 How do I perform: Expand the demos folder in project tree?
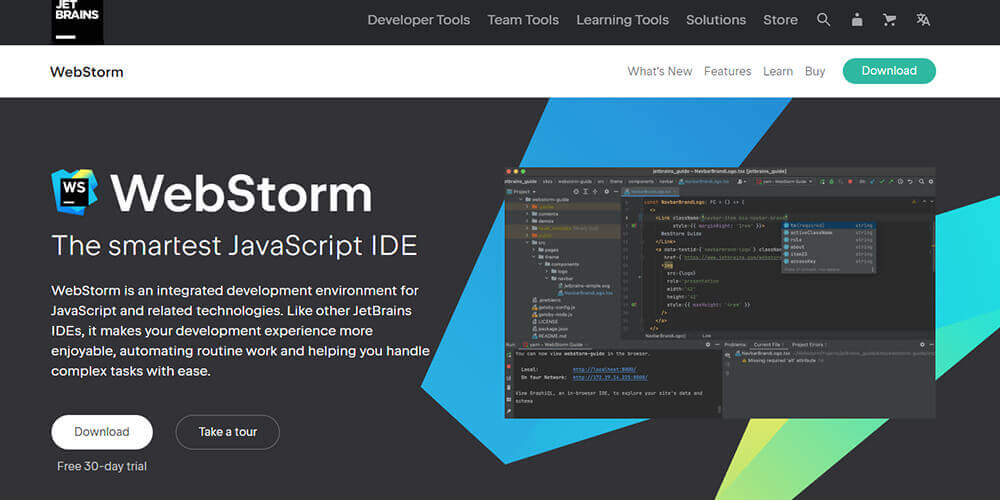[x=527, y=221]
